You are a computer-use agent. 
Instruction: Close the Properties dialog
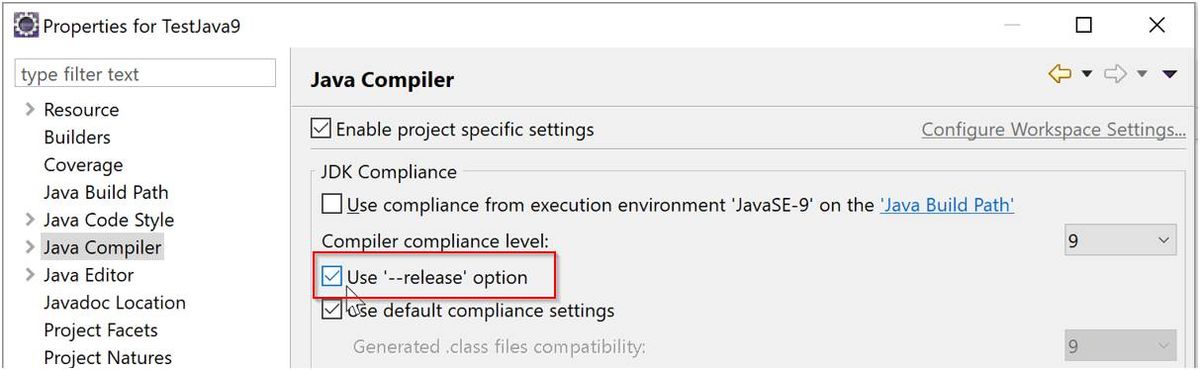tap(1157, 25)
